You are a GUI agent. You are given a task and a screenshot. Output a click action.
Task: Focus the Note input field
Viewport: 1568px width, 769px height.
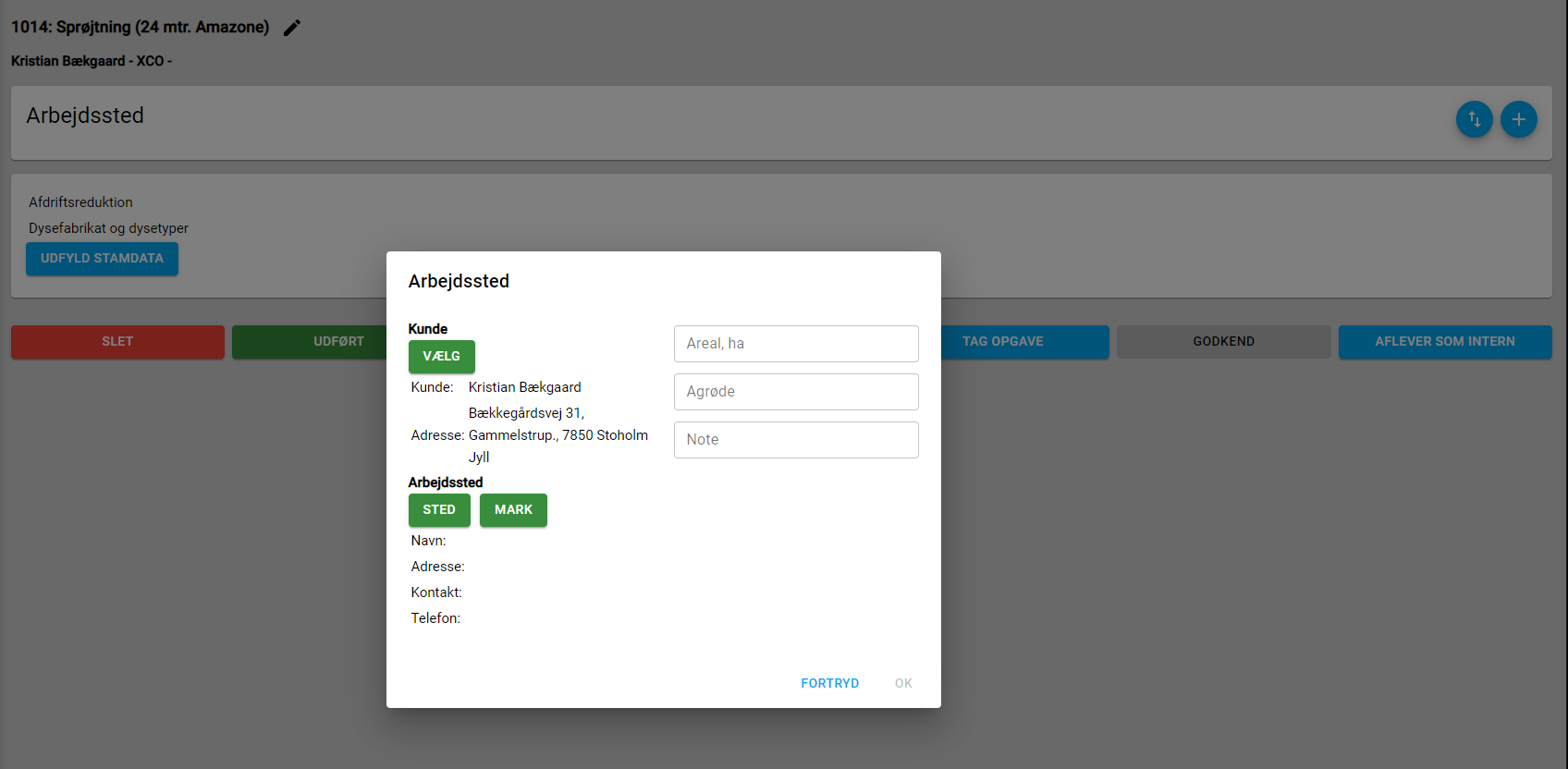pyautogui.click(x=796, y=440)
